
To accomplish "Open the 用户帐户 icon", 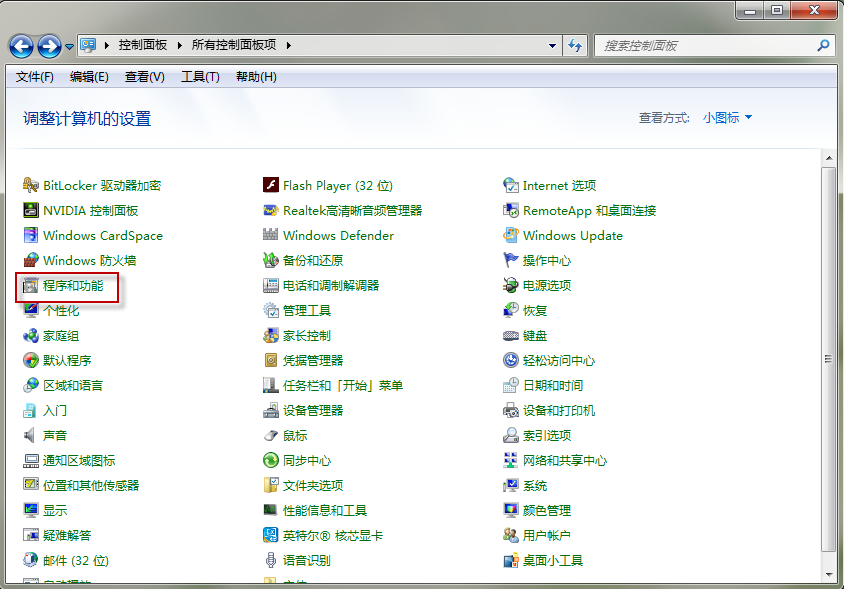I will coord(510,535).
